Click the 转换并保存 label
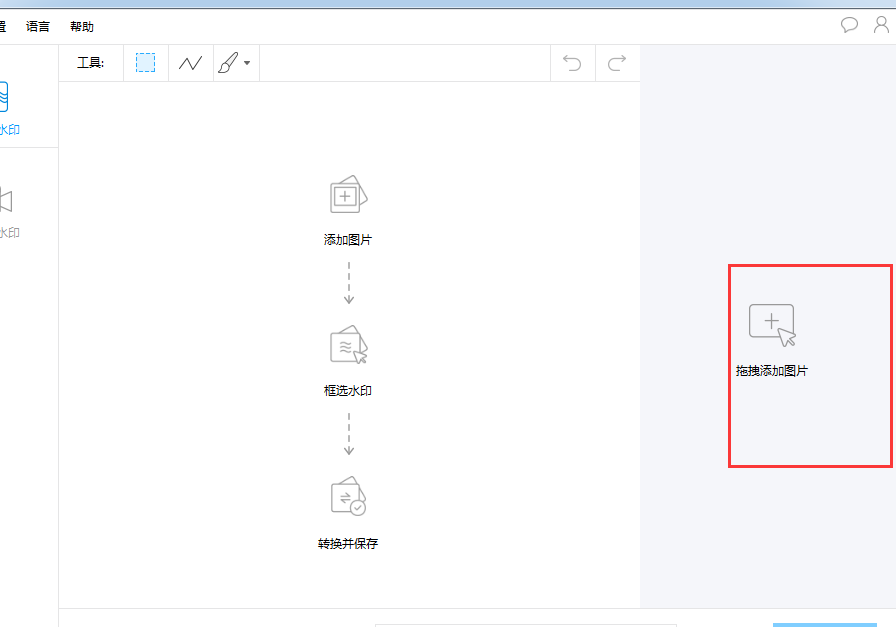This screenshot has width=896, height=627. (x=348, y=544)
